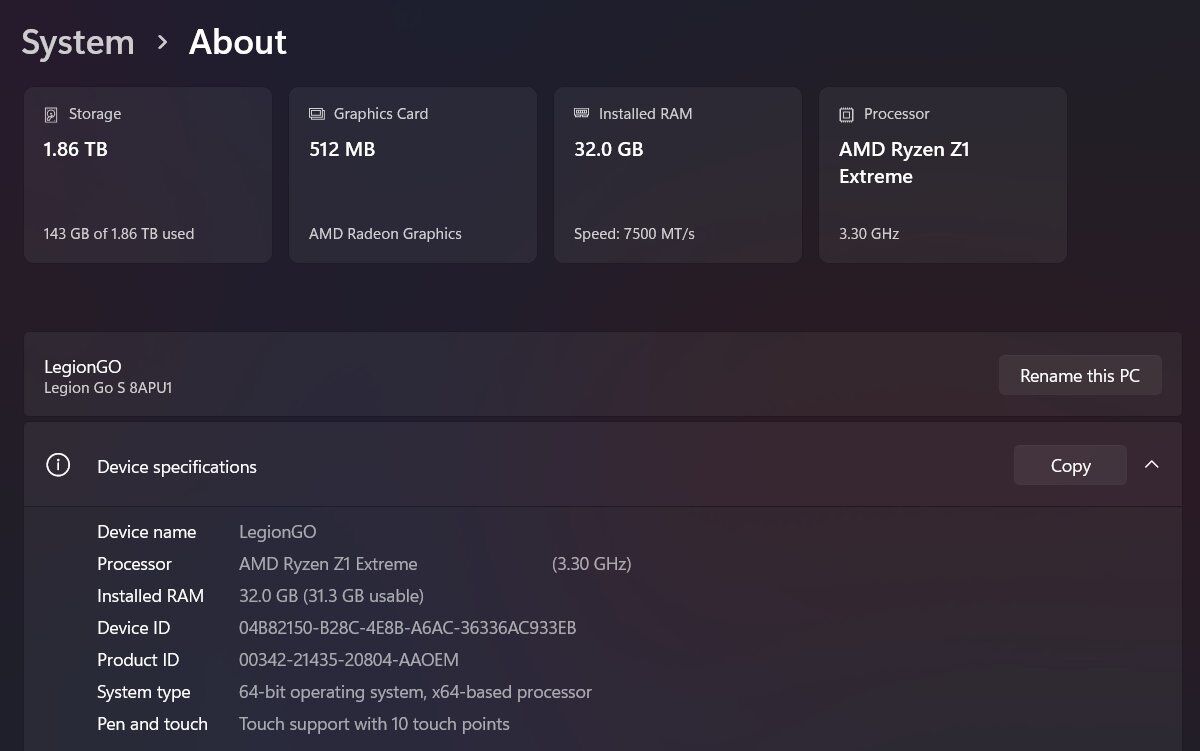Click the Device ID value text
The width and height of the screenshot is (1200, 751).
pyautogui.click(x=407, y=628)
